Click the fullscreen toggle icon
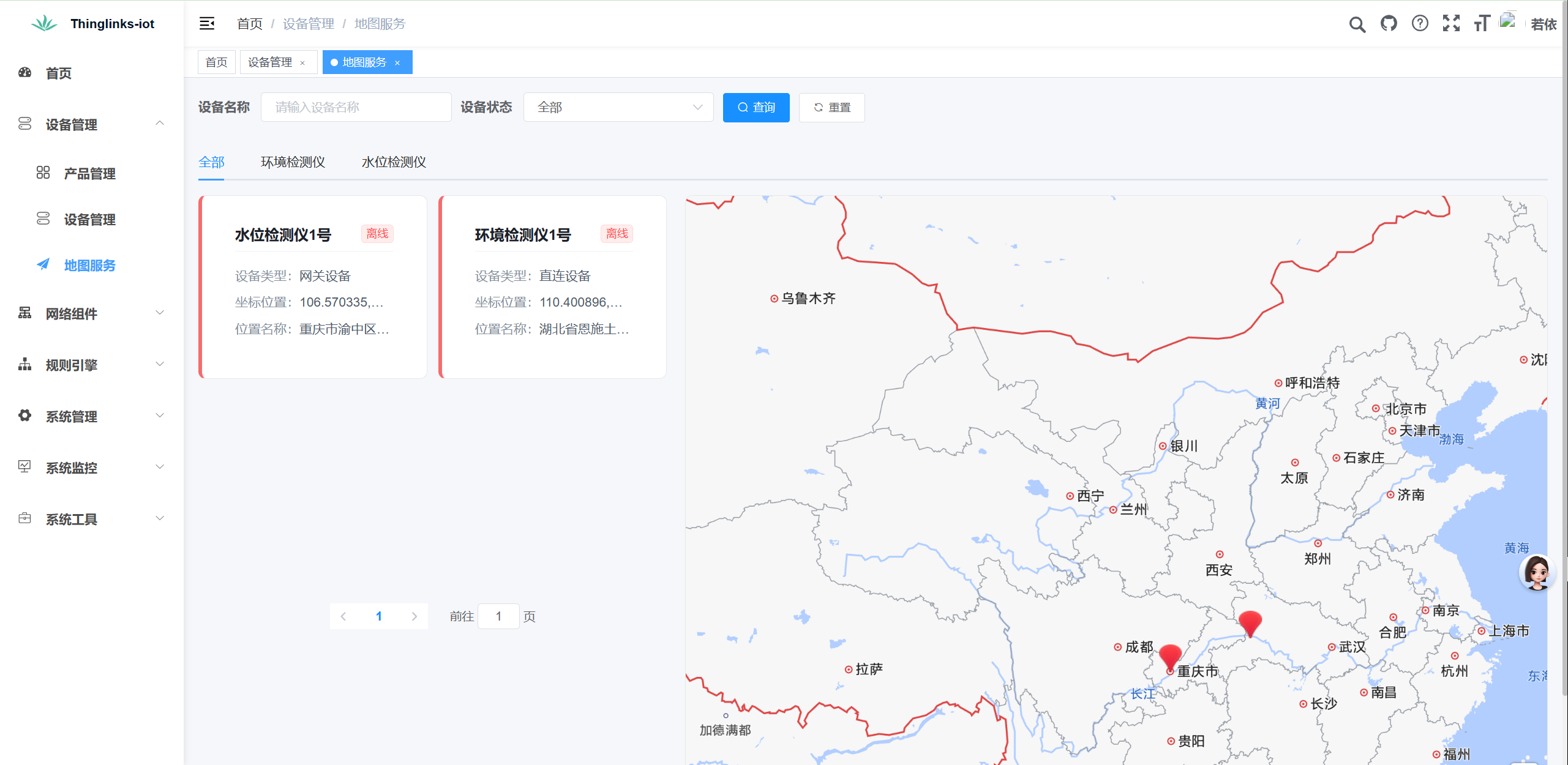The height and width of the screenshot is (765, 1568). click(1451, 24)
